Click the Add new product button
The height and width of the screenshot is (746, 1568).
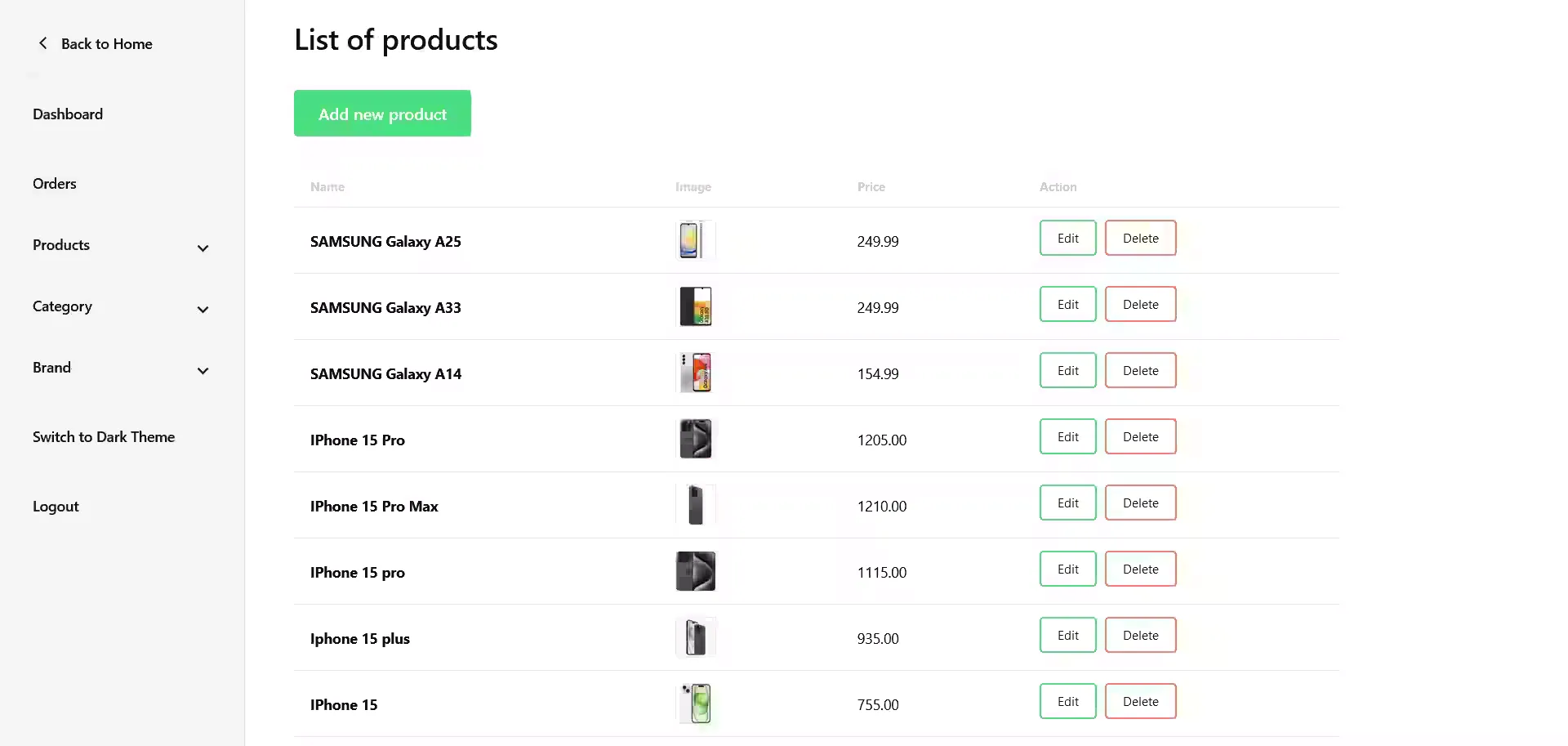click(x=382, y=114)
